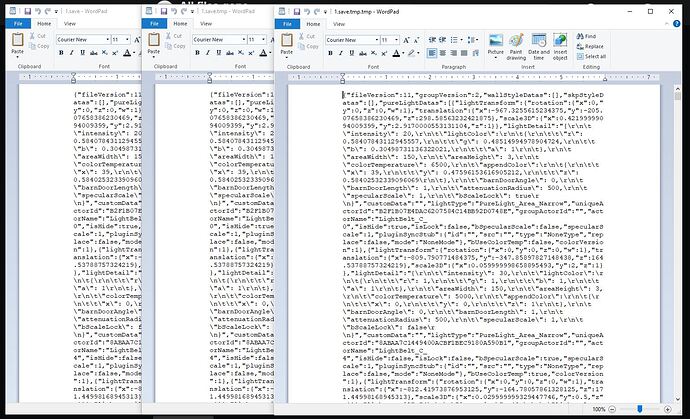Undo in the 1.save.tmp.tmp WordPad window
Image resolution: width=690 pixels, height=419 pixels.
click(x=307, y=12)
